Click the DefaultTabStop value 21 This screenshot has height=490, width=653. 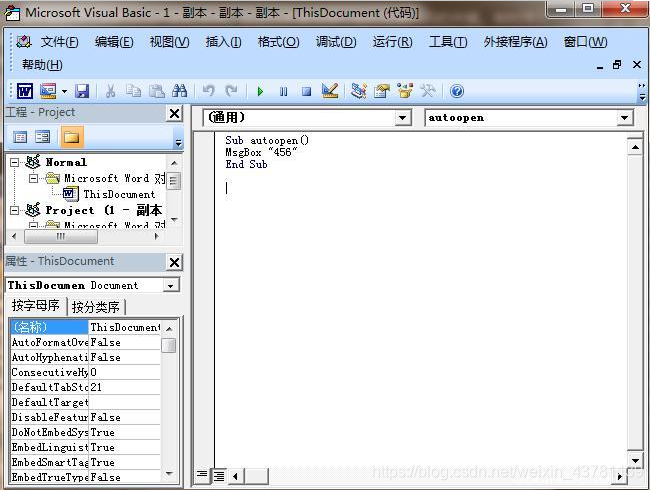click(125, 387)
